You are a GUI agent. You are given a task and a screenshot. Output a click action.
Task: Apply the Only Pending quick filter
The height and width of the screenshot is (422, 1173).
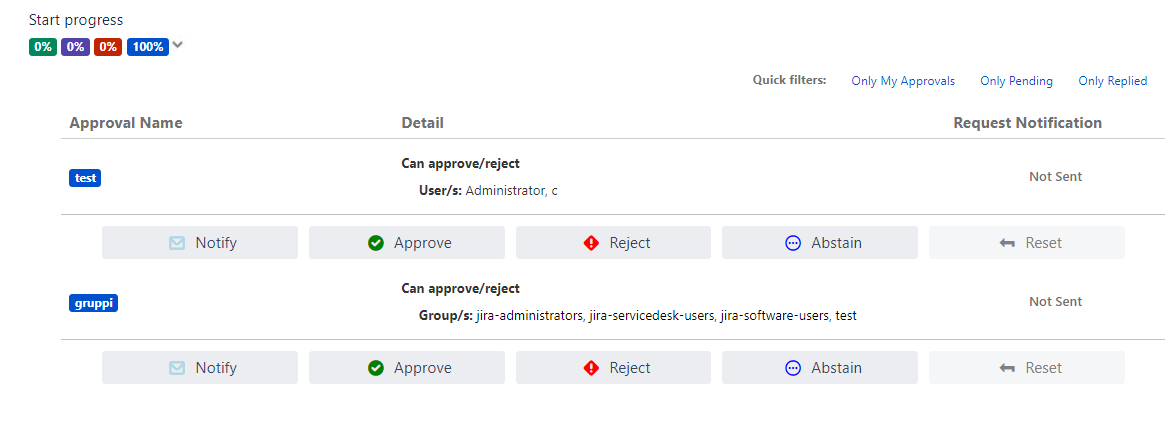[1016, 81]
